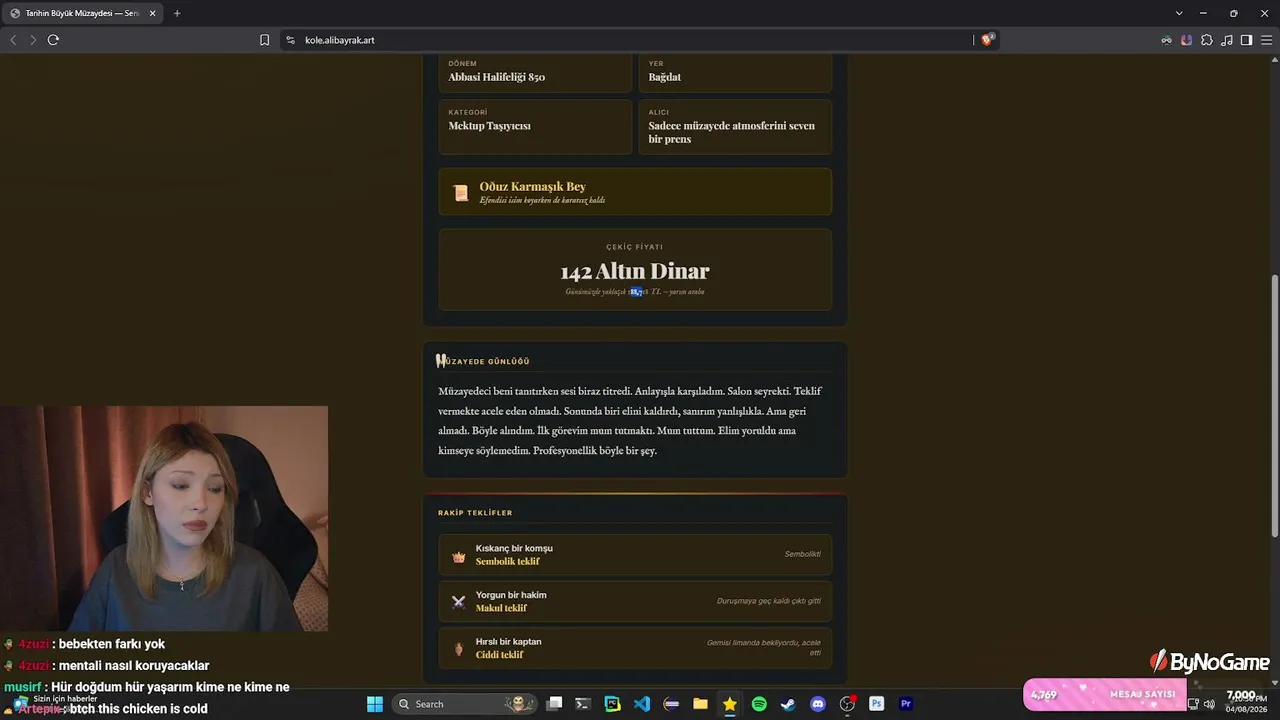Image resolution: width=1280 pixels, height=720 pixels.
Task: Open the Windows Start menu
Action: [375, 704]
